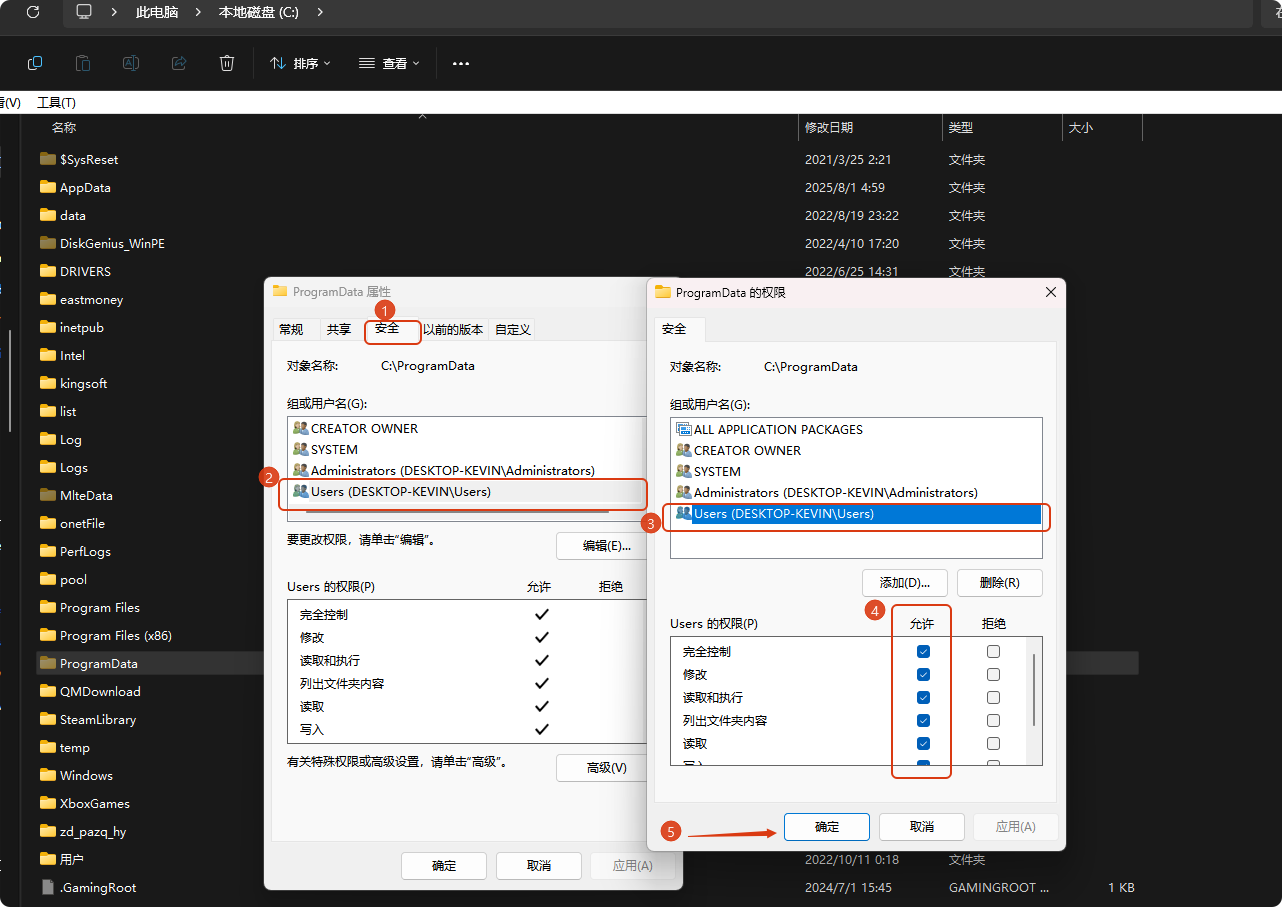
Task: Click the kingsoft folder icon
Action: coord(47,383)
